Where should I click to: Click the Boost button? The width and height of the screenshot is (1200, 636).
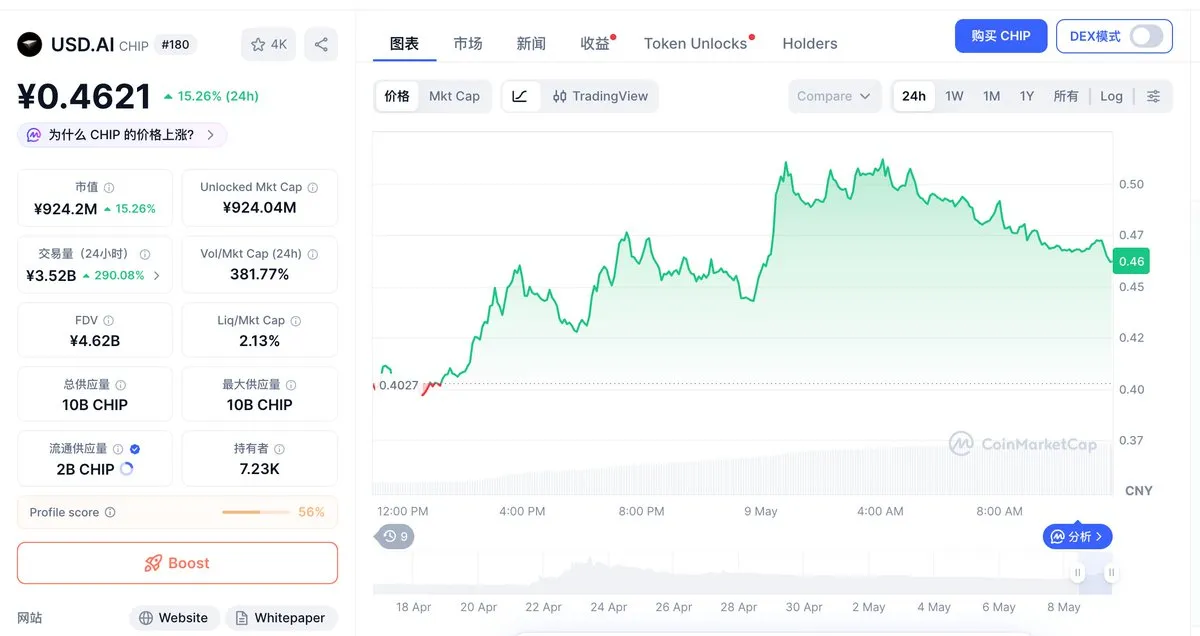pos(177,563)
